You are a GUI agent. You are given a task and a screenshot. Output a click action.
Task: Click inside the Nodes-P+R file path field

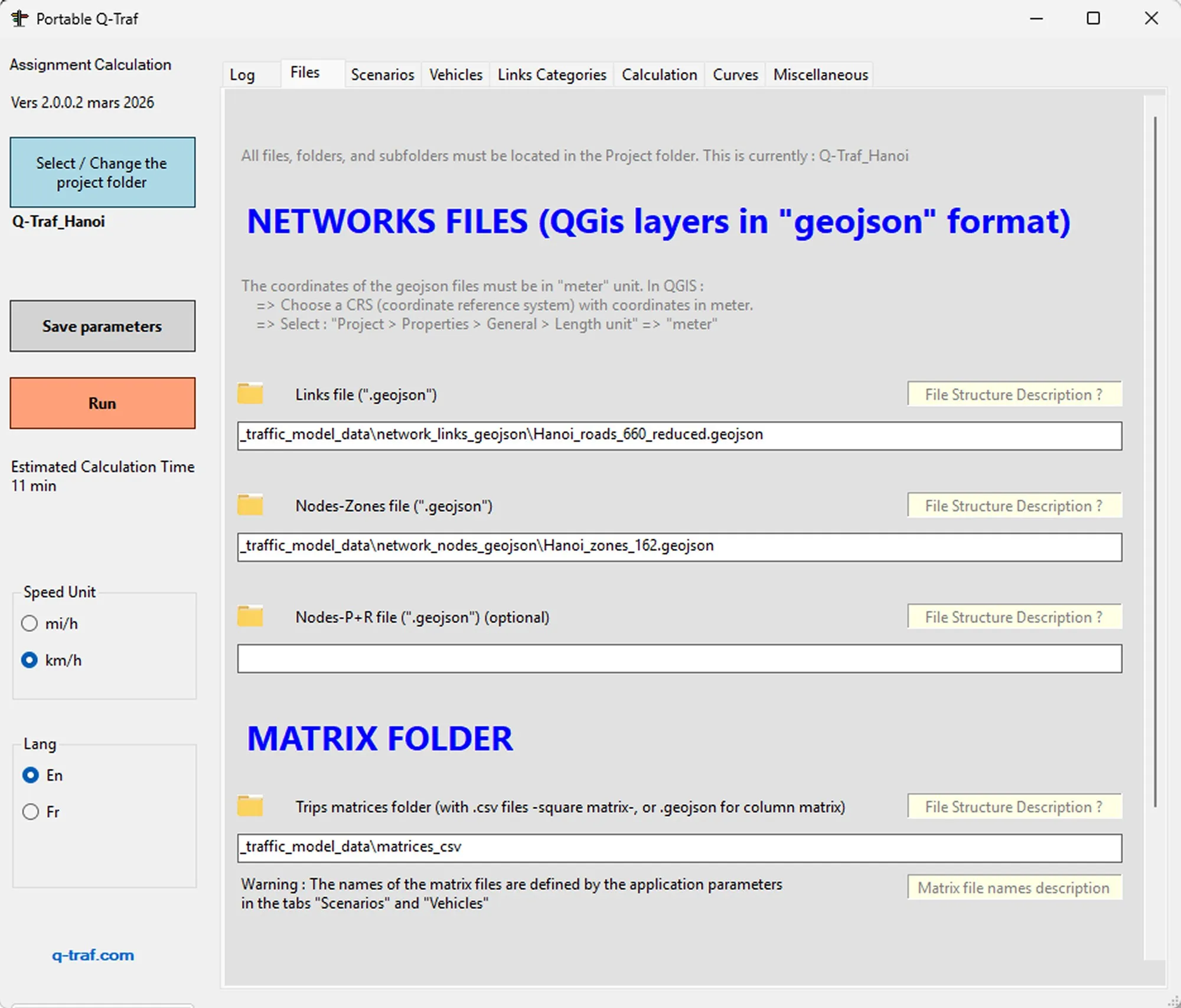point(678,658)
